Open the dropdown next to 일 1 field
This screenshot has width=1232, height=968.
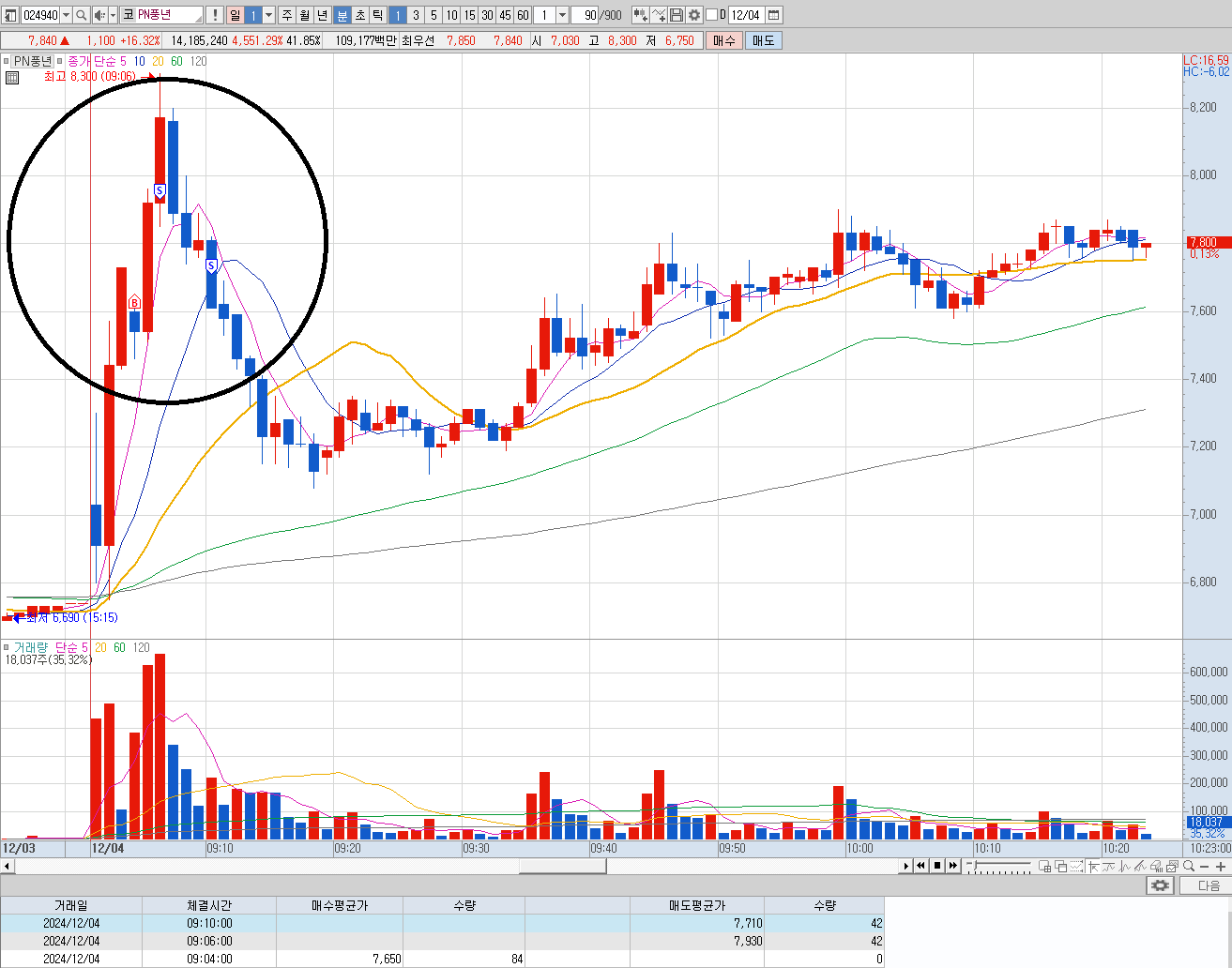(268, 15)
